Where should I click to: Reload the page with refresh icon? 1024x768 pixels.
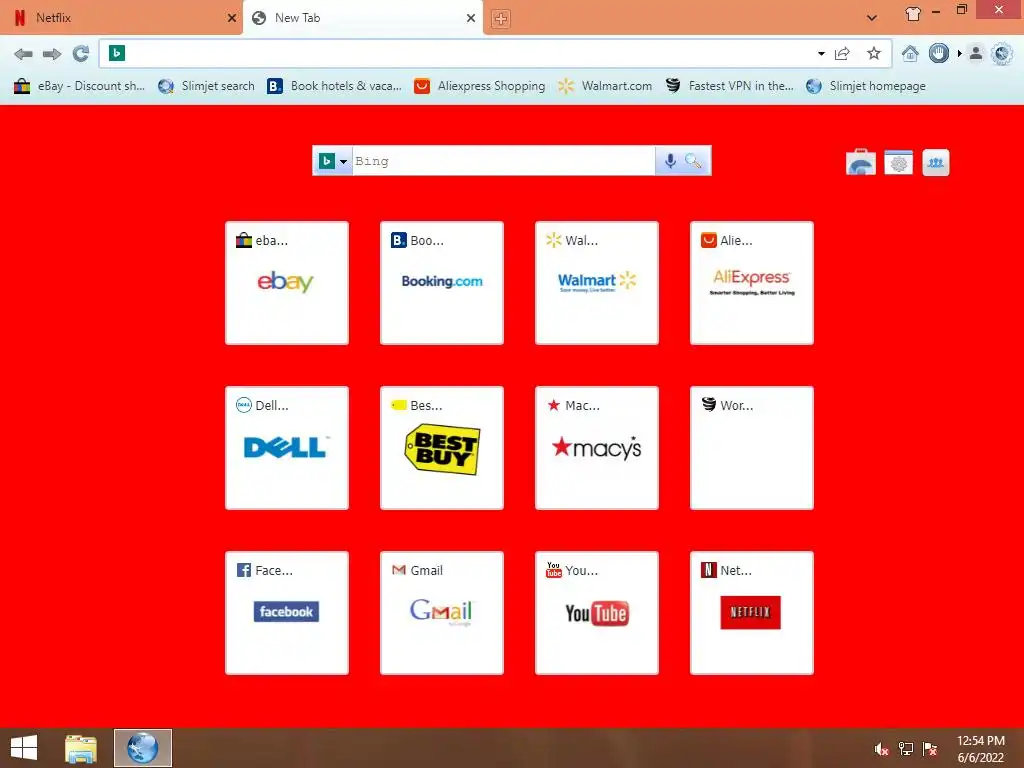pyautogui.click(x=80, y=54)
